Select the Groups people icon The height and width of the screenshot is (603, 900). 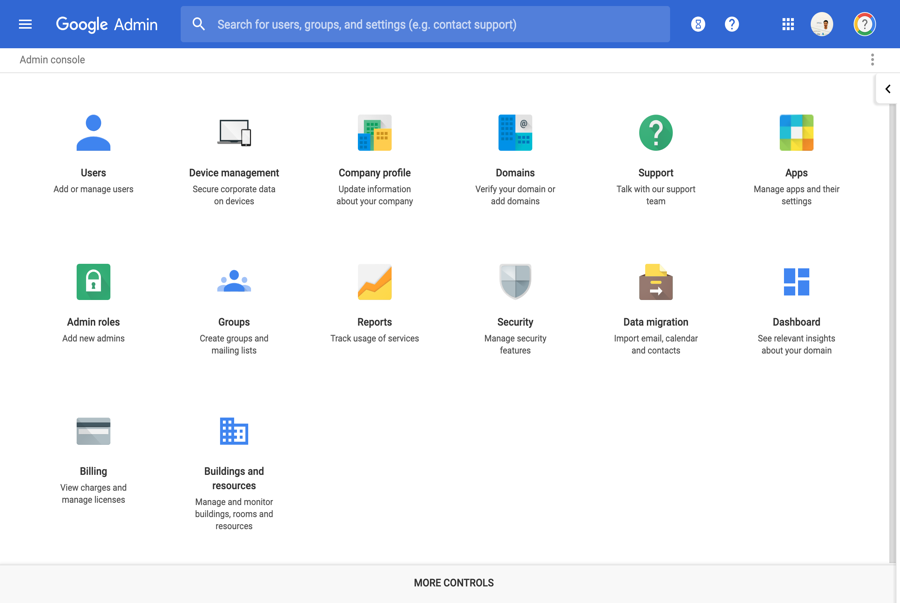click(x=234, y=282)
